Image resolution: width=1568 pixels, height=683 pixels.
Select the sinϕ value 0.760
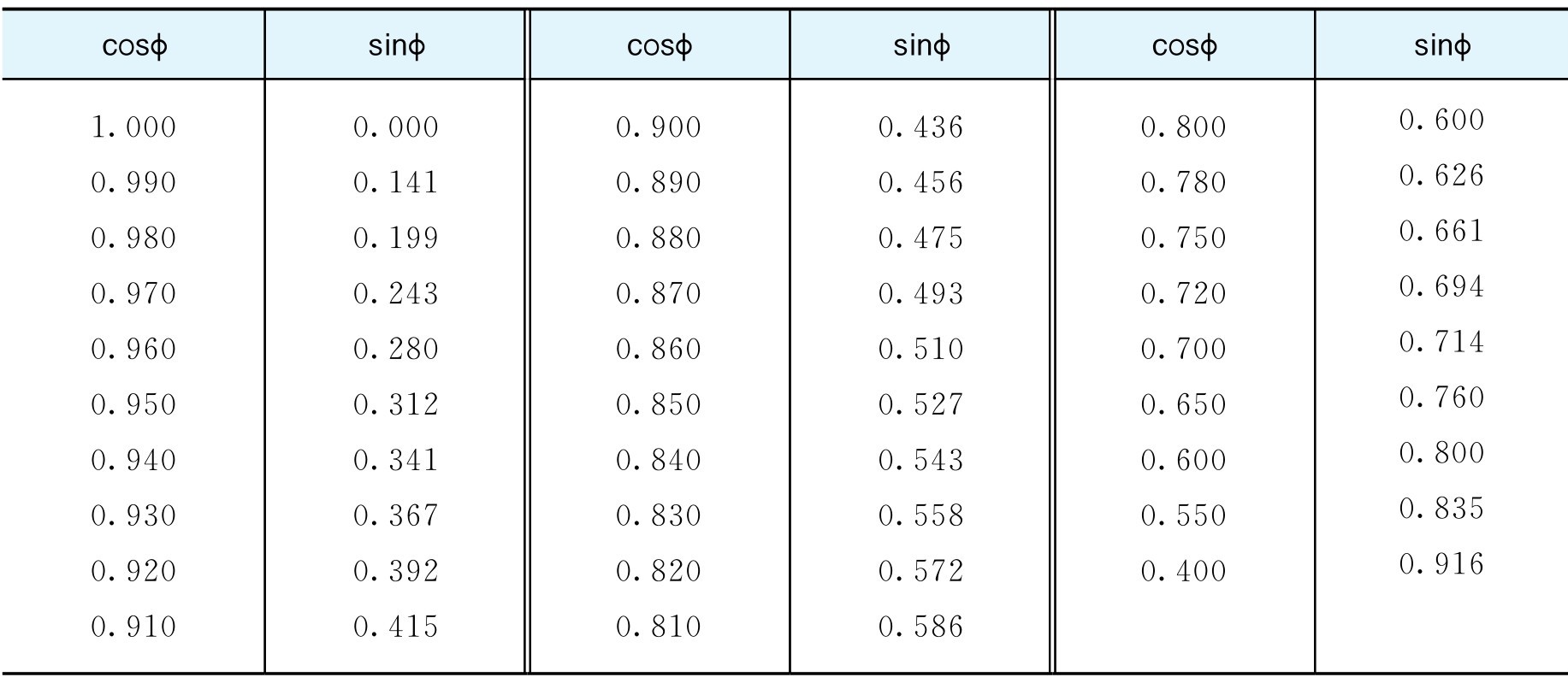coord(1442,397)
